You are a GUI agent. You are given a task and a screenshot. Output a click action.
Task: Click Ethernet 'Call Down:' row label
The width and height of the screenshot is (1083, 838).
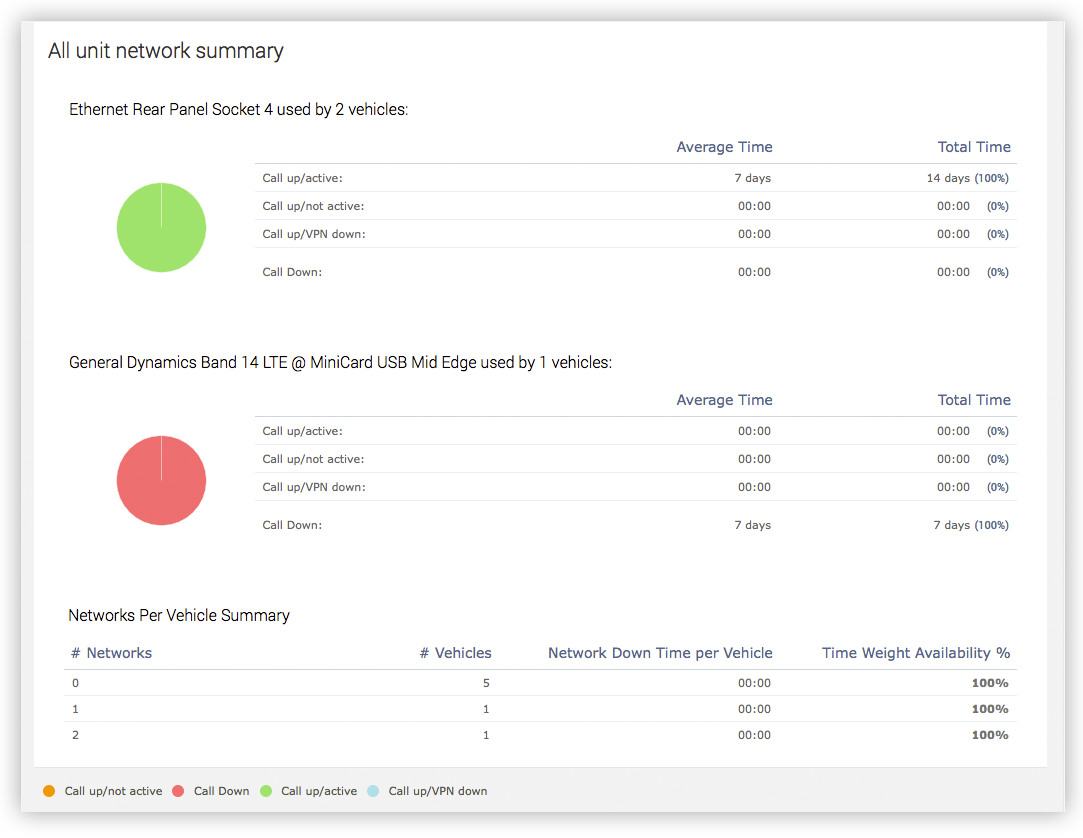[292, 272]
